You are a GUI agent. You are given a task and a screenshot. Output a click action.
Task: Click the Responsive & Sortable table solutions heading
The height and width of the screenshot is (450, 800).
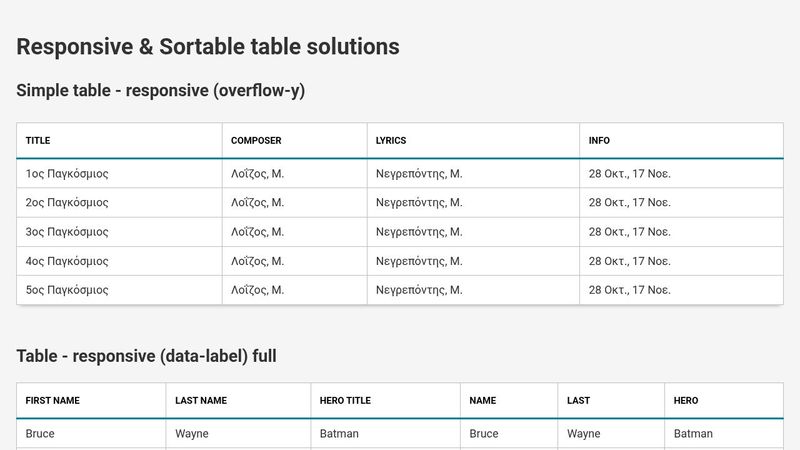[208, 46]
